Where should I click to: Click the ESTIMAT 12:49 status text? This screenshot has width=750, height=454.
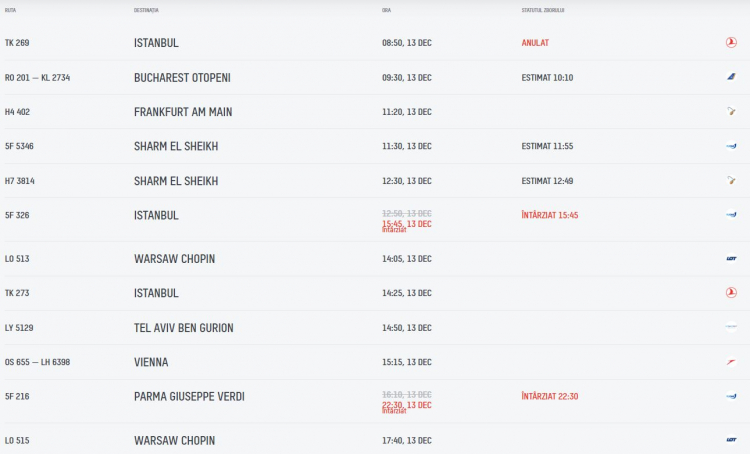point(547,181)
